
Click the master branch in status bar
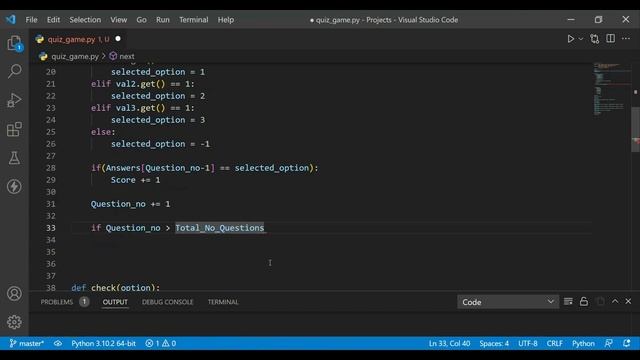[27, 343]
